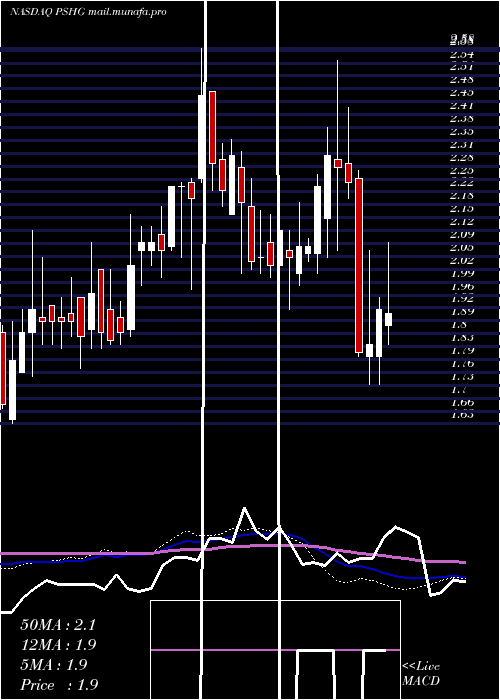
Task: Select the 2.25 price axis label
Action: tap(462, 171)
